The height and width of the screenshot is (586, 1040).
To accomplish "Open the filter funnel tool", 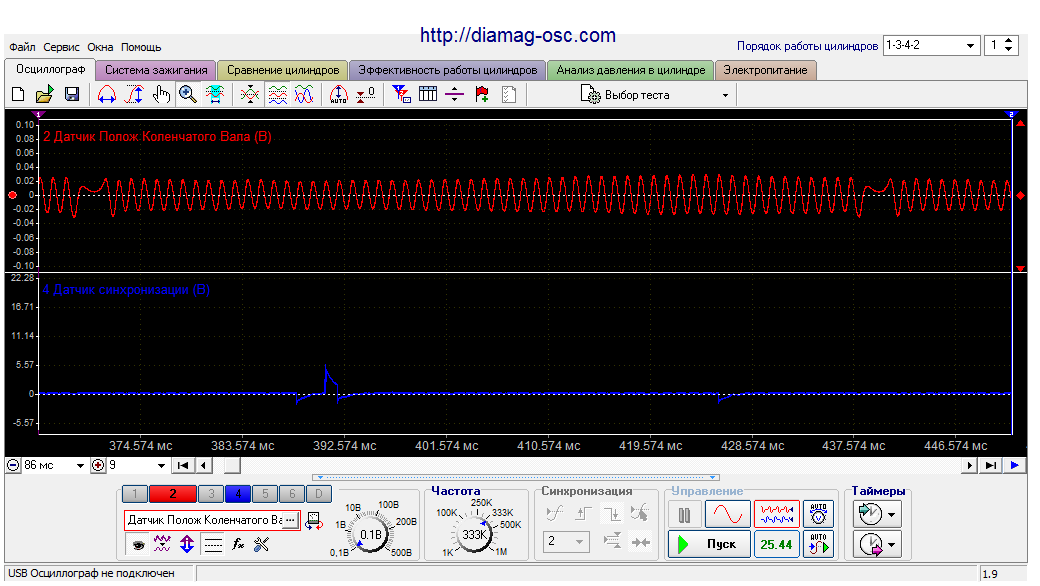I will coord(401,95).
